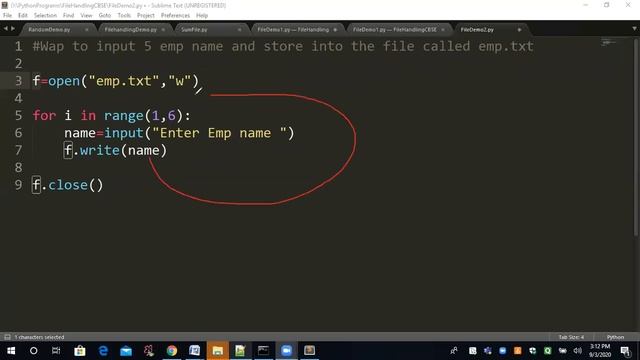Open the File menu
Image resolution: width=640 pixels, height=360 pixels.
tap(7, 16)
